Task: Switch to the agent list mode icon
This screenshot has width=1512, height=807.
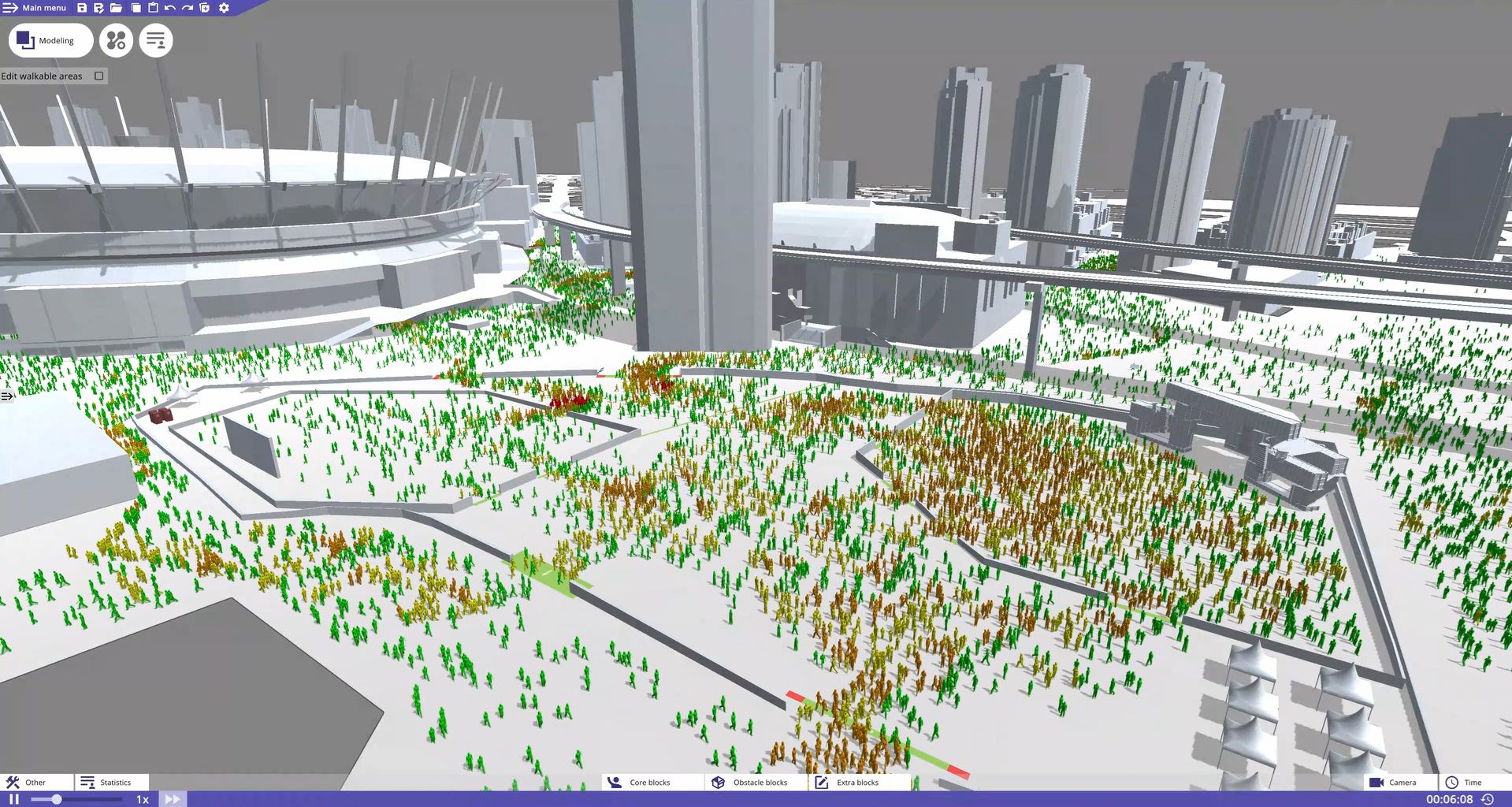Action: pyautogui.click(x=156, y=40)
